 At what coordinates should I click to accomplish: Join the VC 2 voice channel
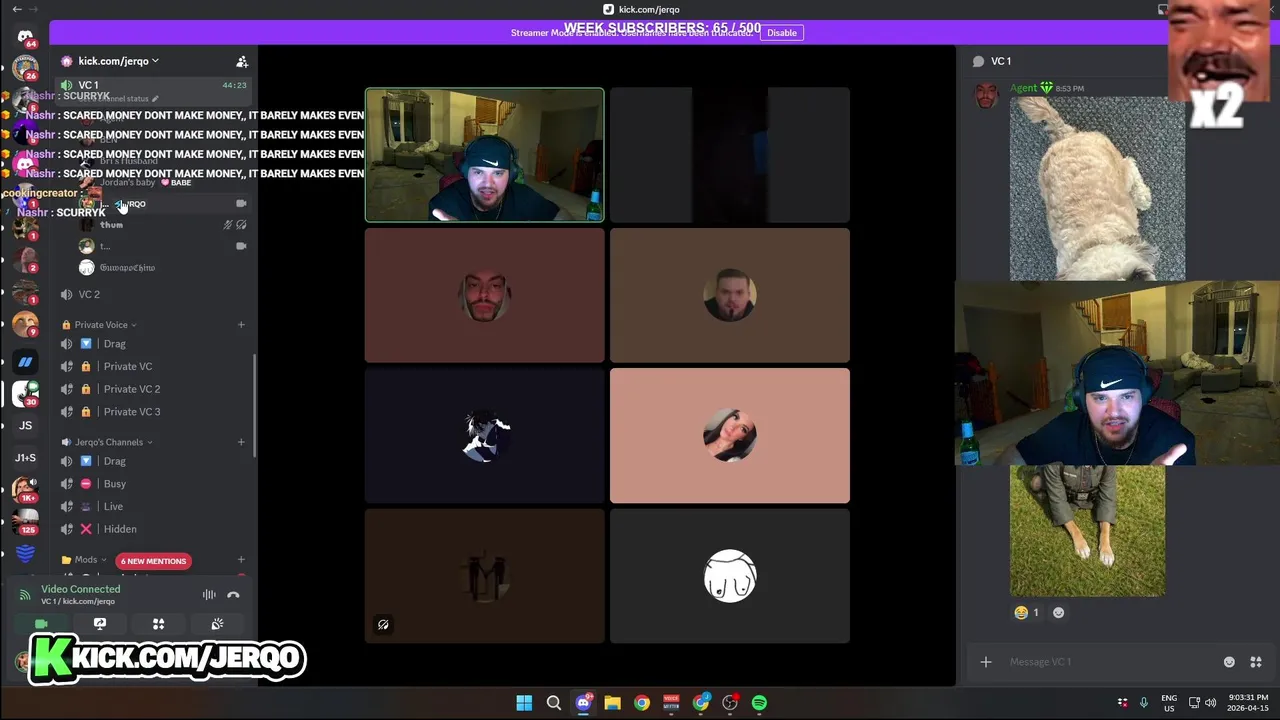(x=153, y=294)
